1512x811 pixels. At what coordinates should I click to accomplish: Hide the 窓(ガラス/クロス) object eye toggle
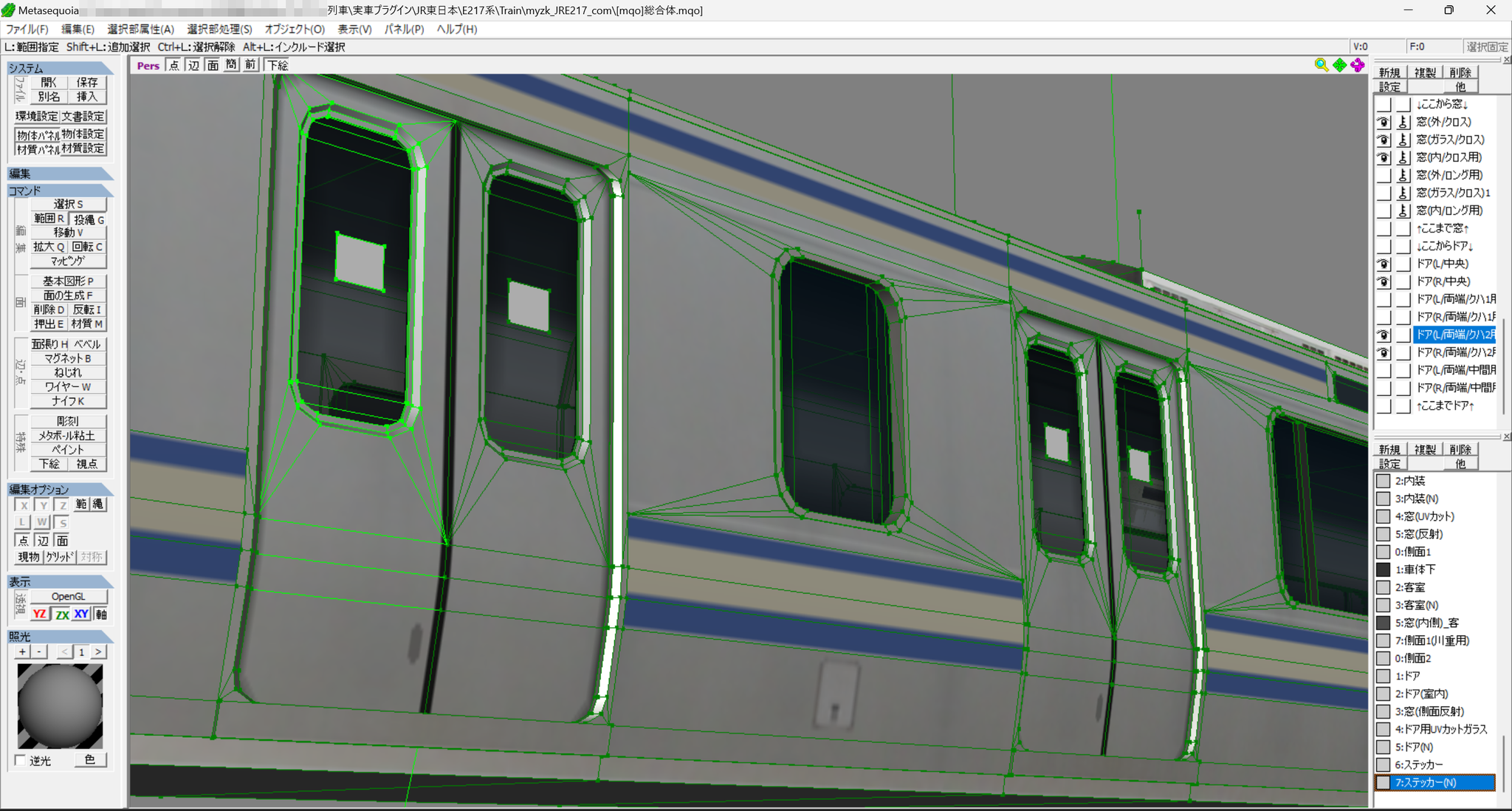pyautogui.click(x=1384, y=140)
